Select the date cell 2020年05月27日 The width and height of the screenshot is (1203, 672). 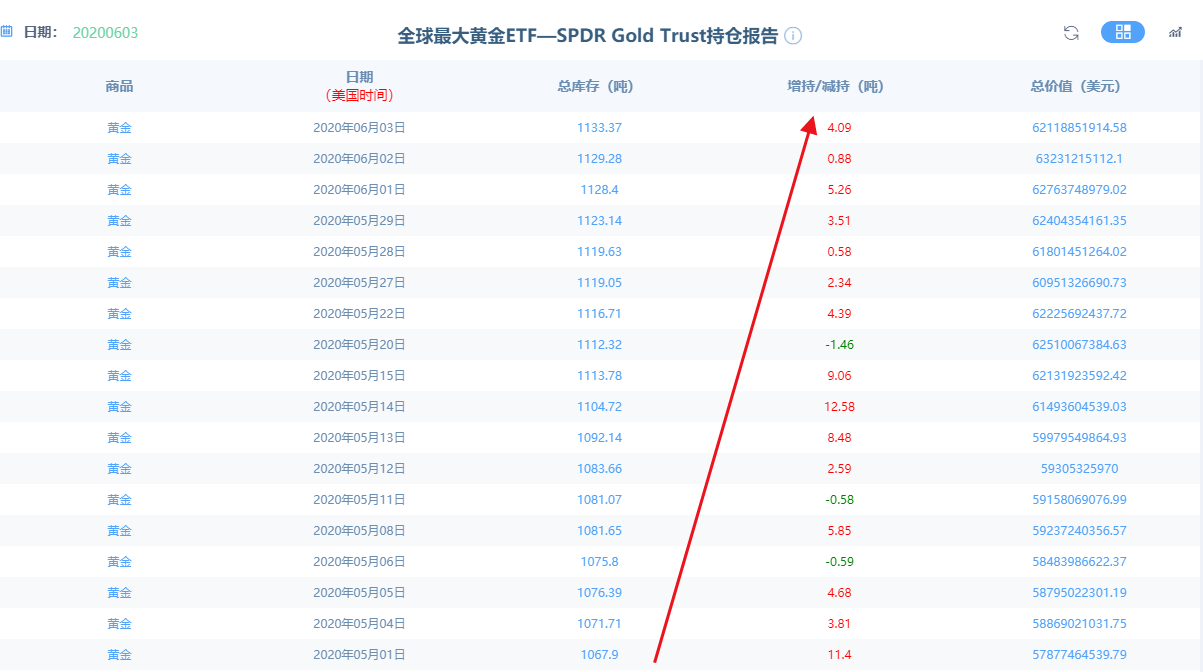click(359, 283)
